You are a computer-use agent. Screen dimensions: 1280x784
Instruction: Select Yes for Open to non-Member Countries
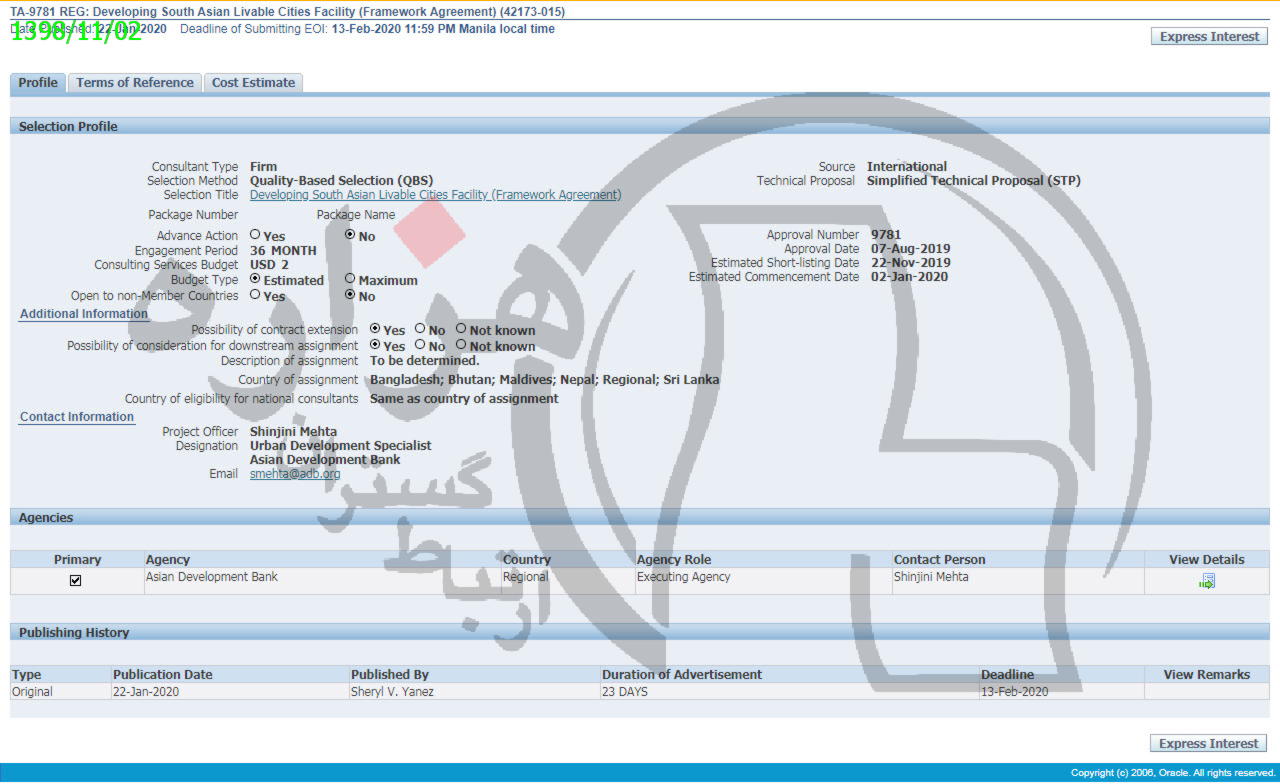255,295
